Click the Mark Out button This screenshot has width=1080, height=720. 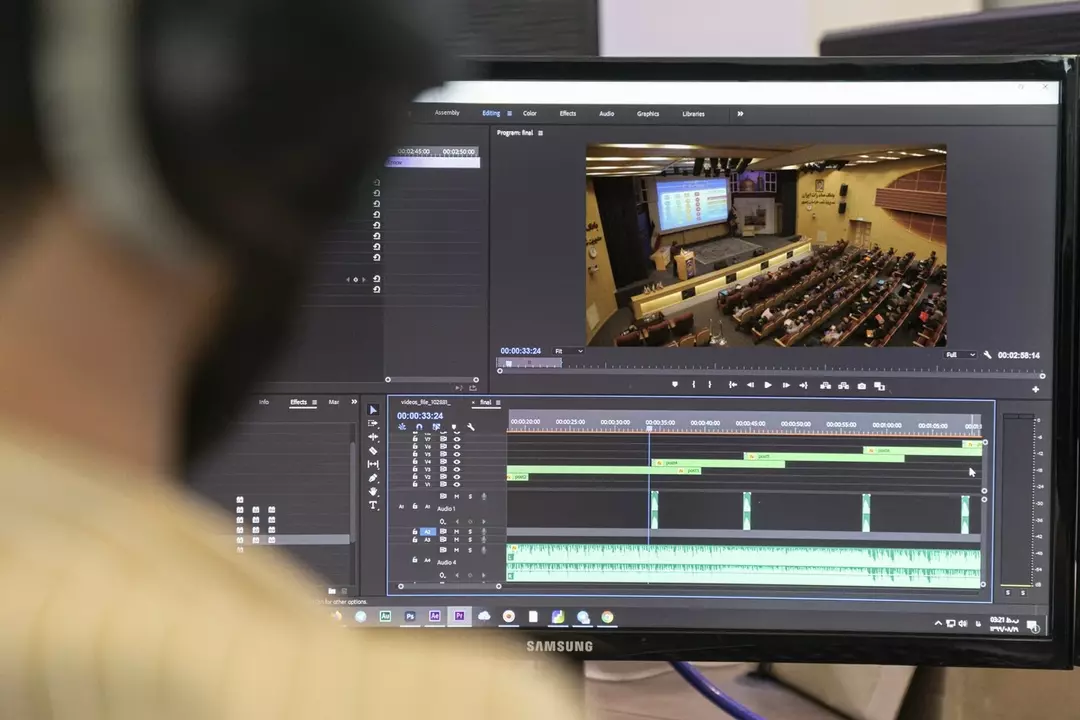tap(710, 384)
